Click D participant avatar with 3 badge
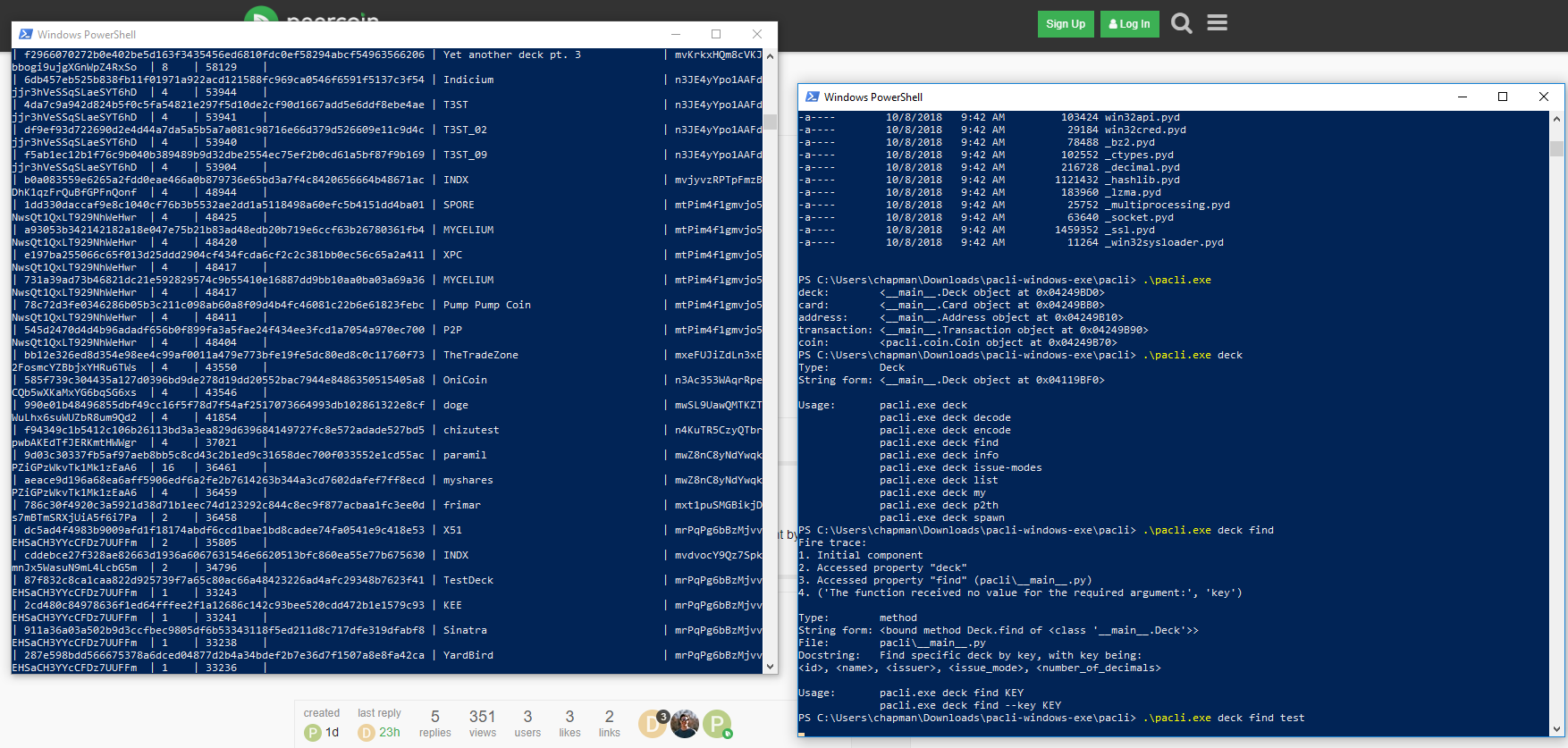 (652, 724)
